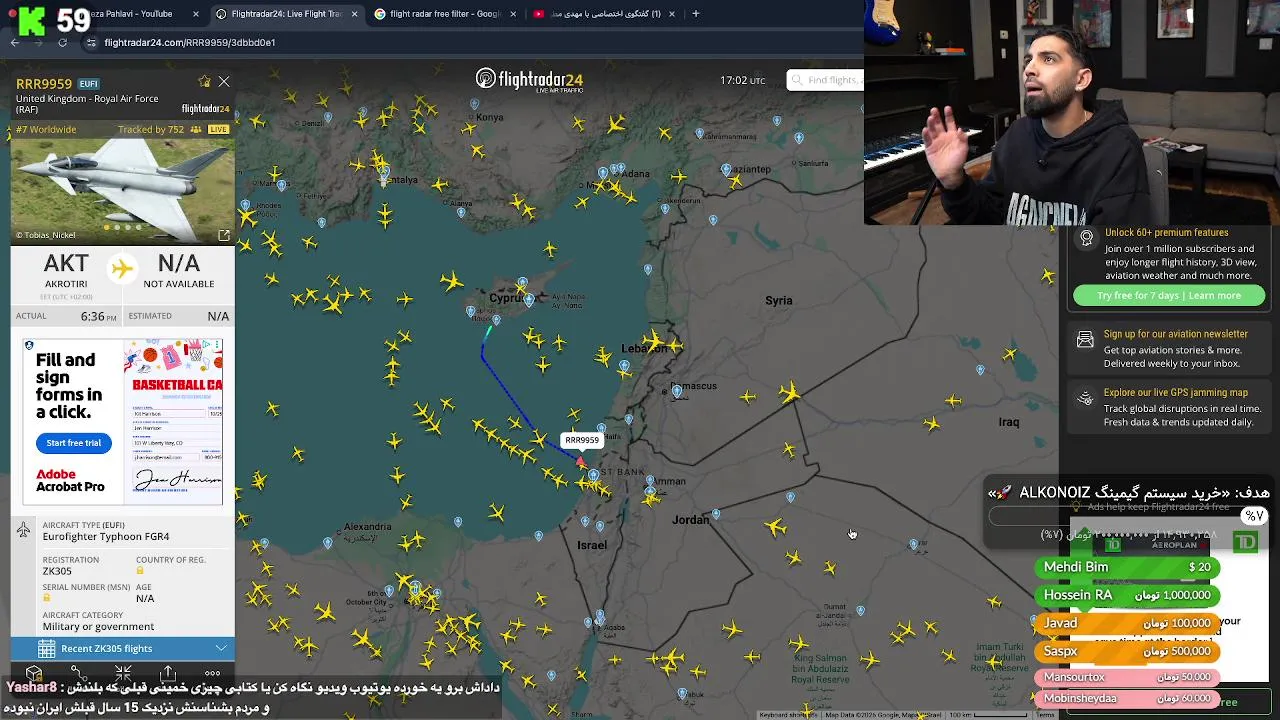
Task: Click the Typhoon aircraft photo
Action: [x=123, y=190]
